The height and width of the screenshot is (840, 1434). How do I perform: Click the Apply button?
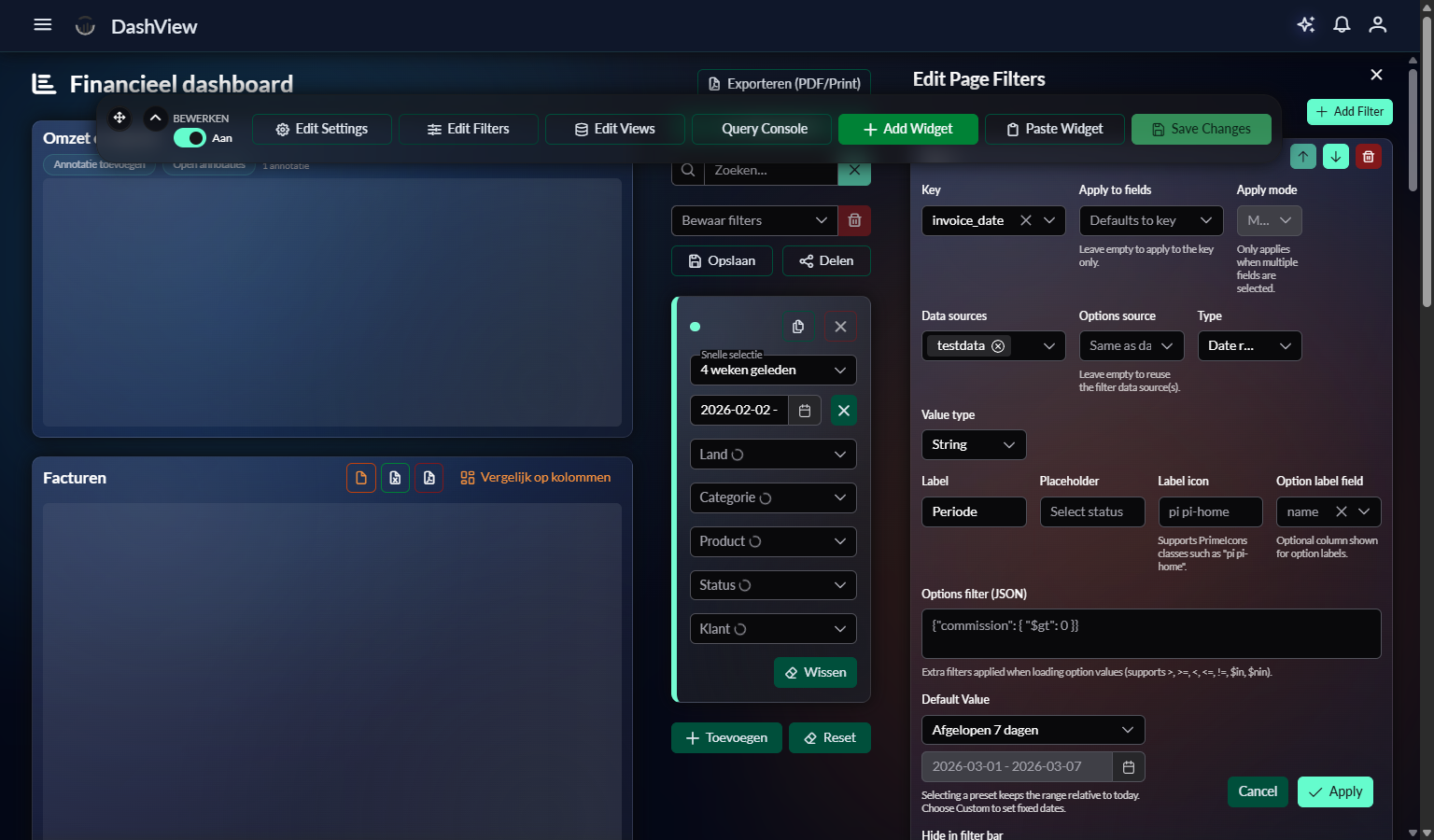pos(1334,792)
